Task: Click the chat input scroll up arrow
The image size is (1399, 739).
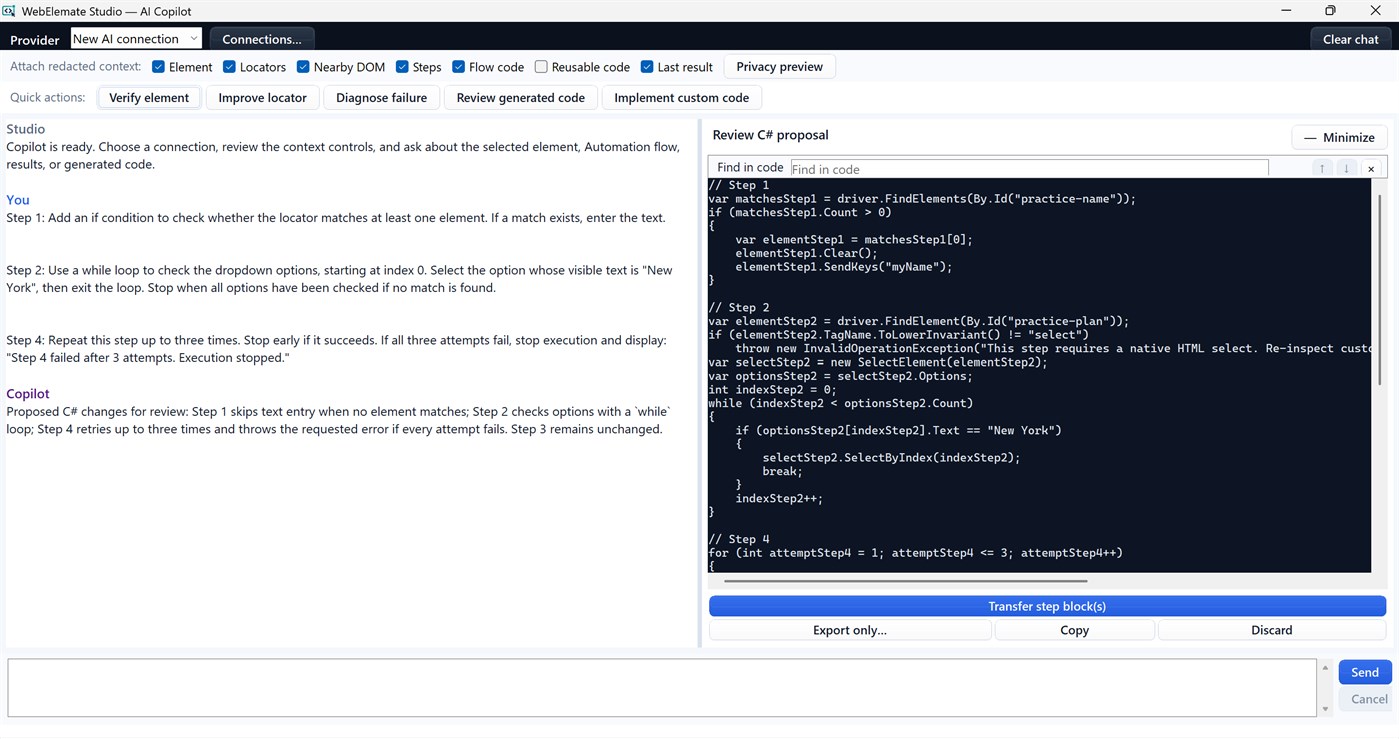Action: [x=1325, y=667]
